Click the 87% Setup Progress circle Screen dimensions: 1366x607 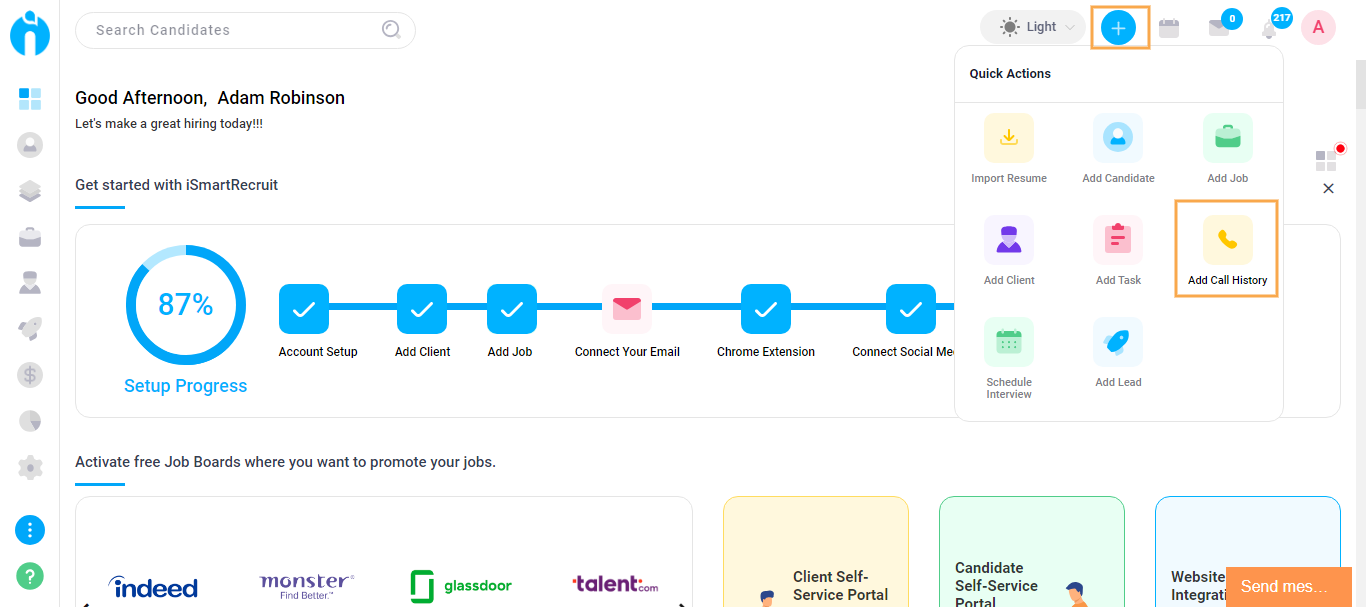[186, 305]
